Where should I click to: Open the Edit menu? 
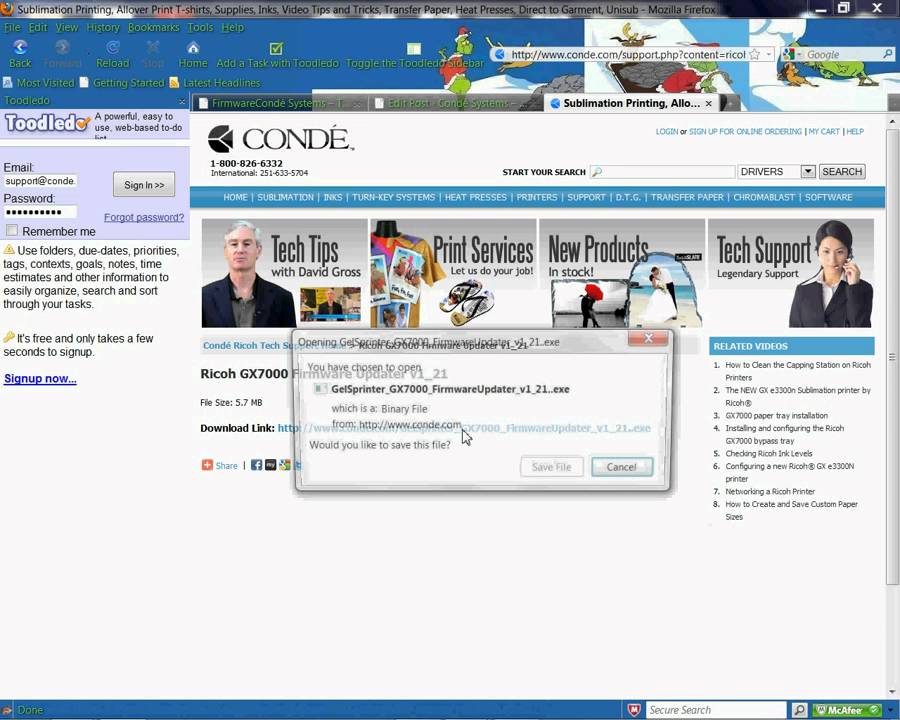(38, 28)
